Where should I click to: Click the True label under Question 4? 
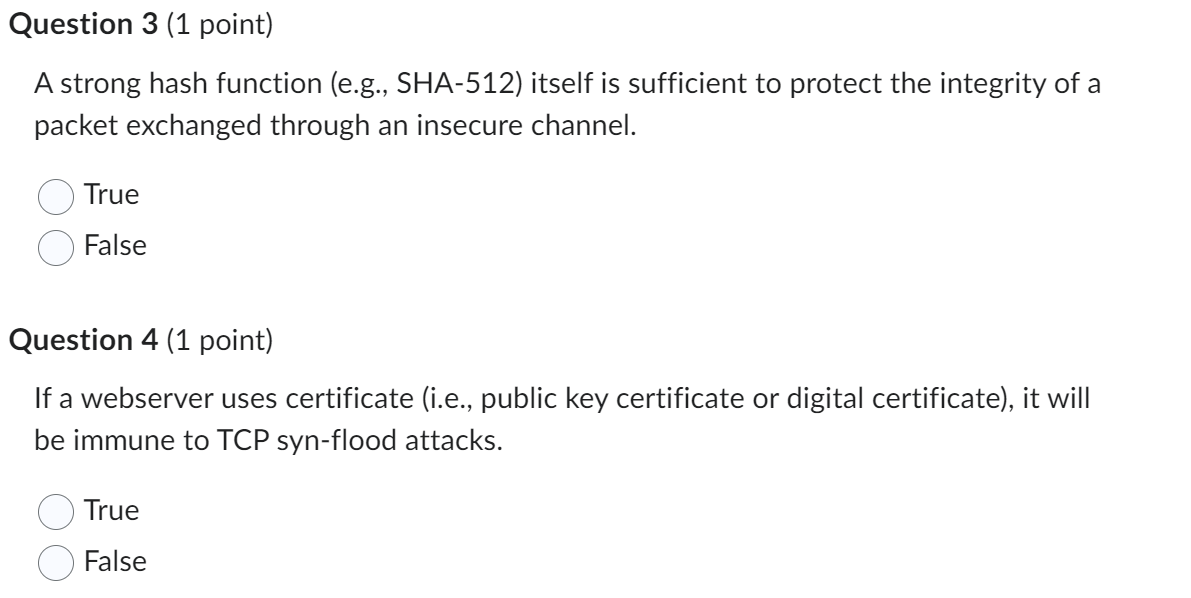coord(113,510)
